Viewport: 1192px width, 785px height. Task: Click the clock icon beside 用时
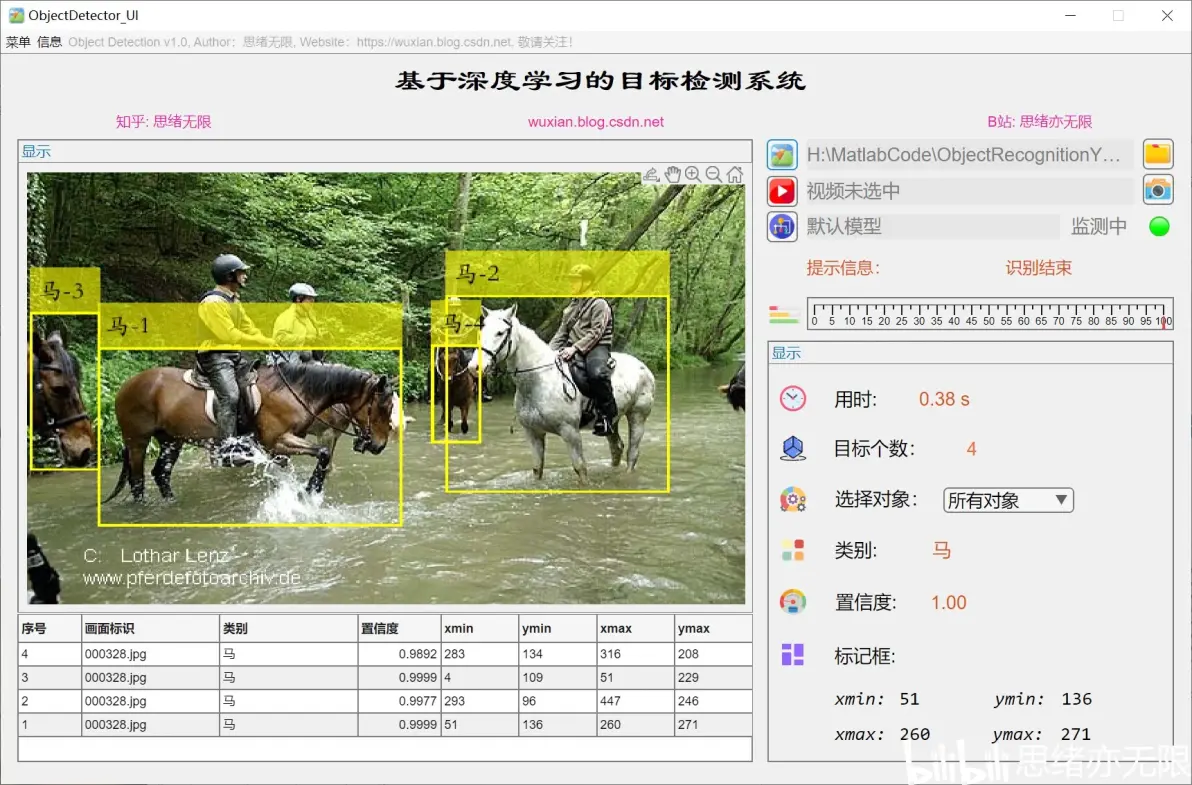coord(792,398)
